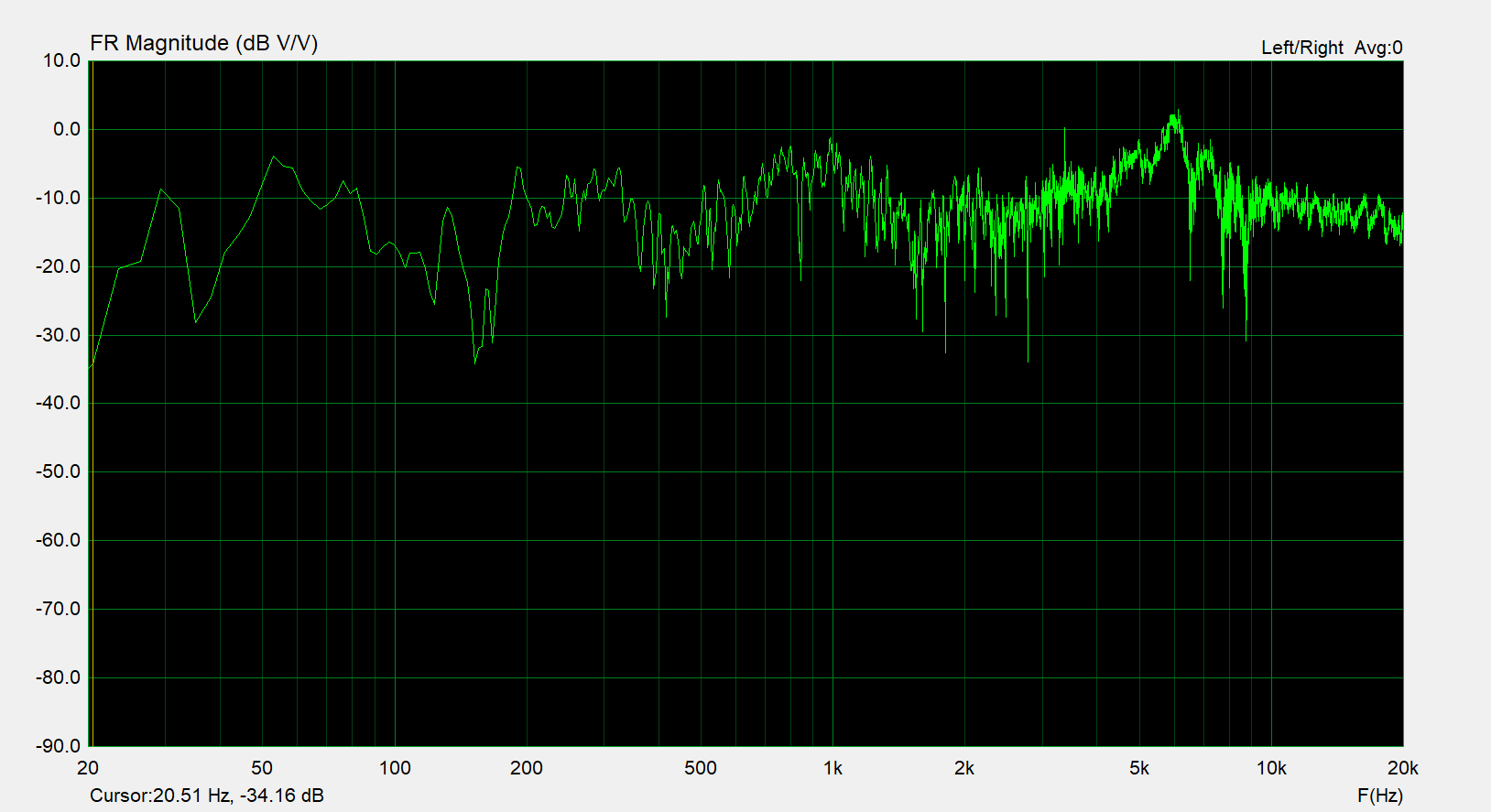Click the -90.0 dB axis label
The image size is (1491, 812).
click(x=58, y=746)
